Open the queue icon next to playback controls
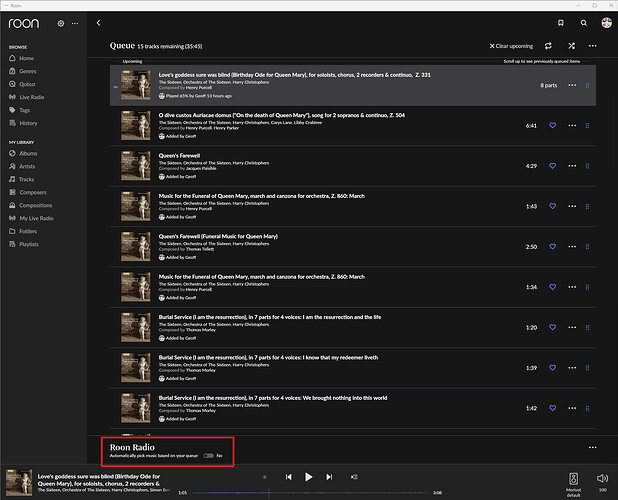The width and height of the screenshot is (618, 500). [354, 477]
